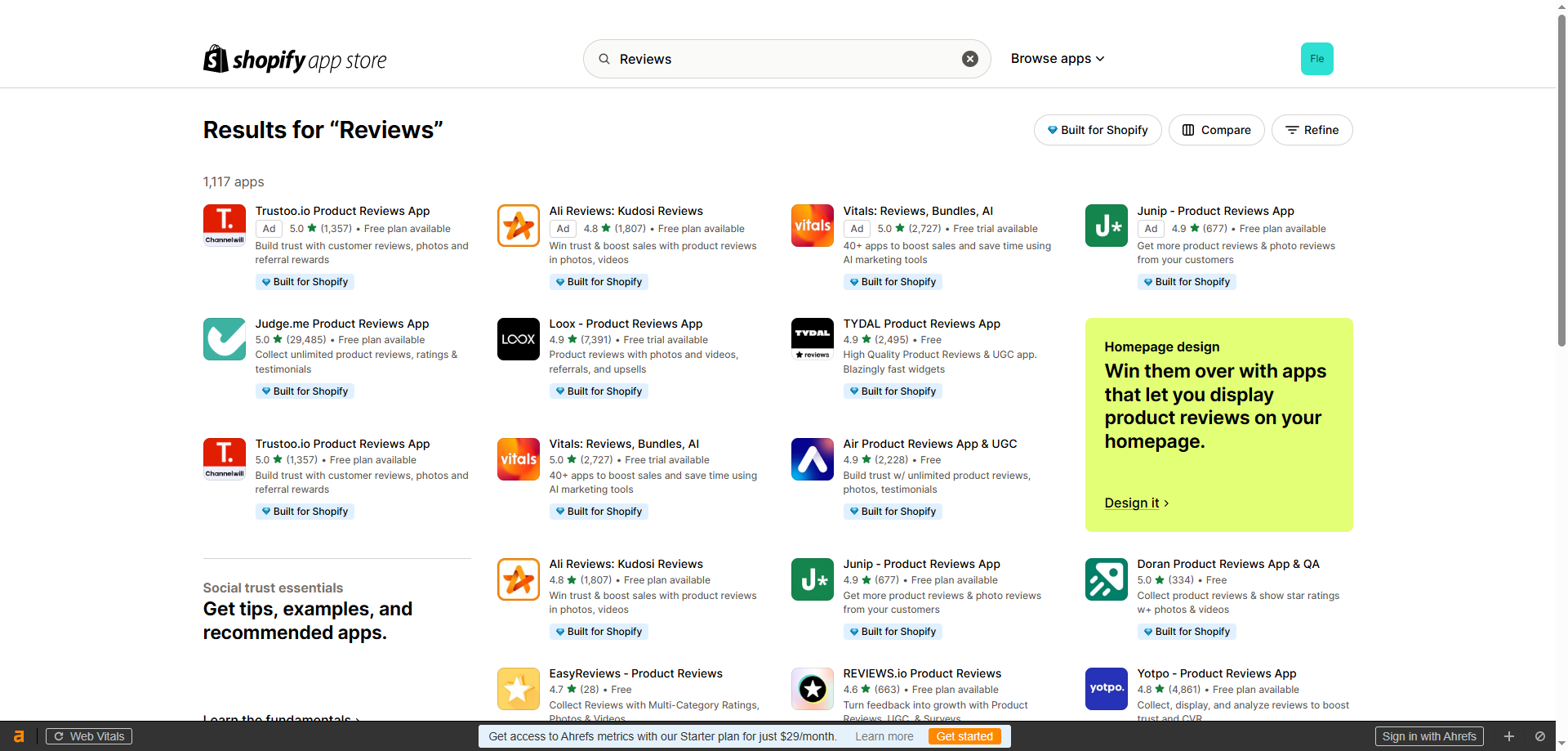Click the Doran Product Reviews icon

pos(1106,579)
